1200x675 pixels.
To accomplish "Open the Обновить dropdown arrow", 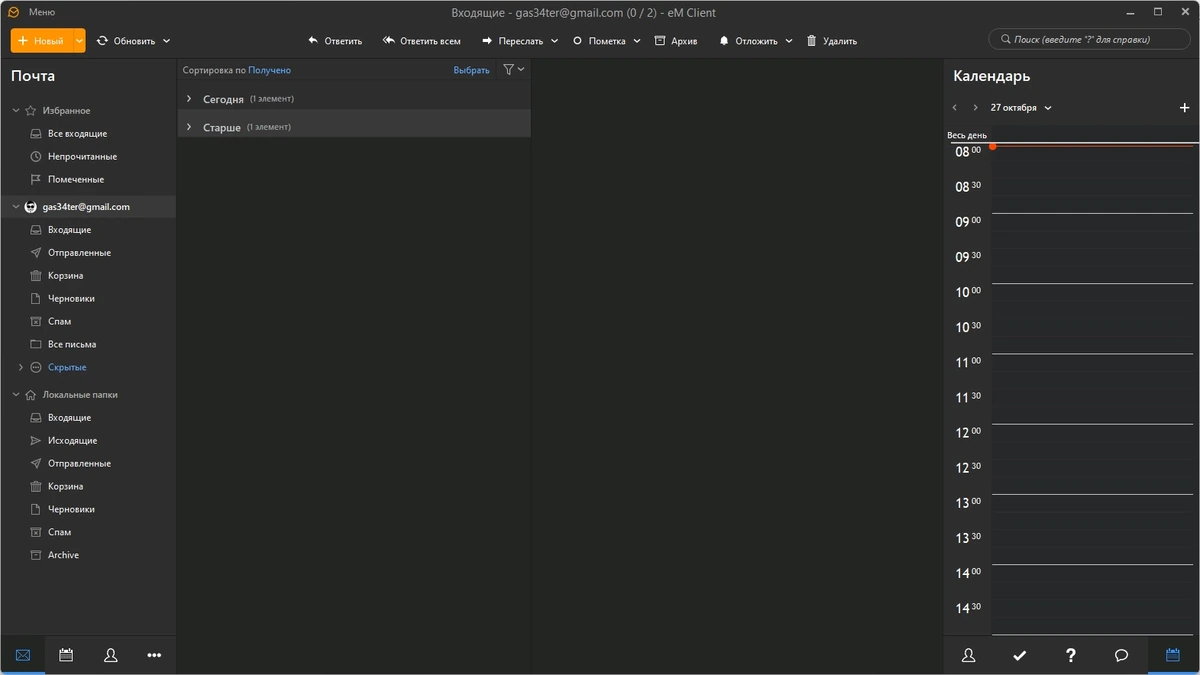I will click(166, 41).
